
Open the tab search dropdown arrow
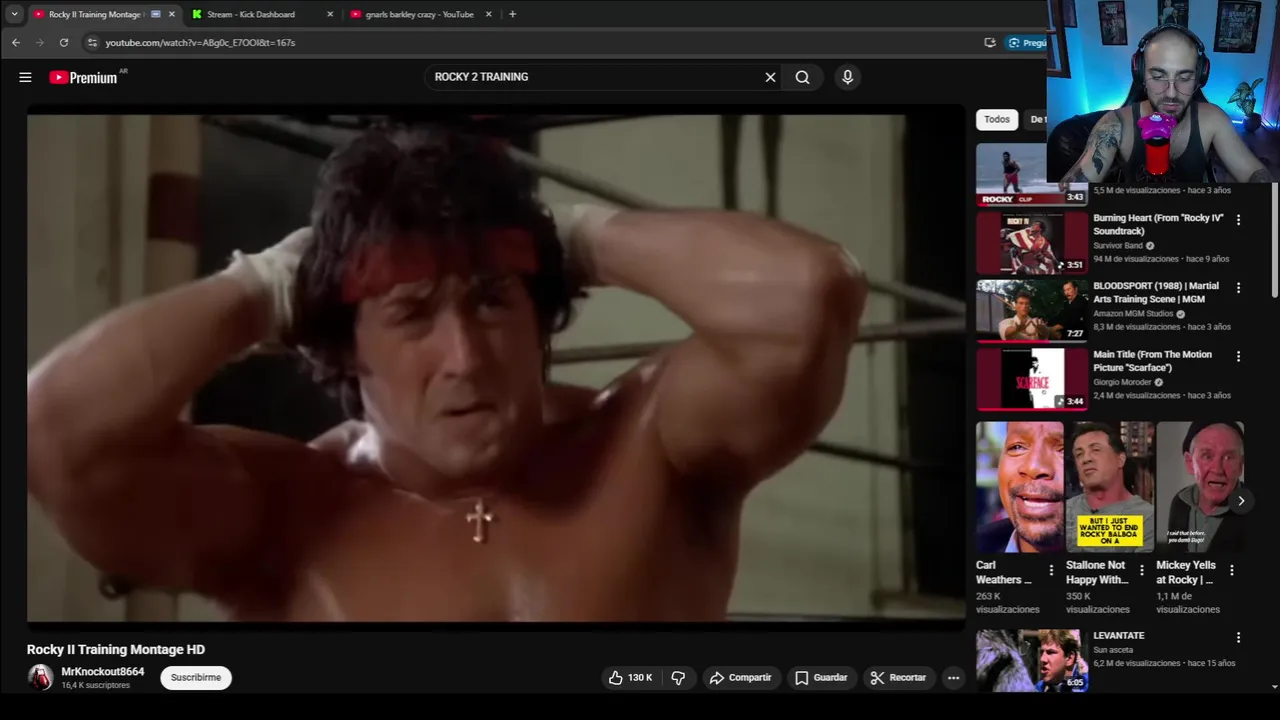(14, 14)
